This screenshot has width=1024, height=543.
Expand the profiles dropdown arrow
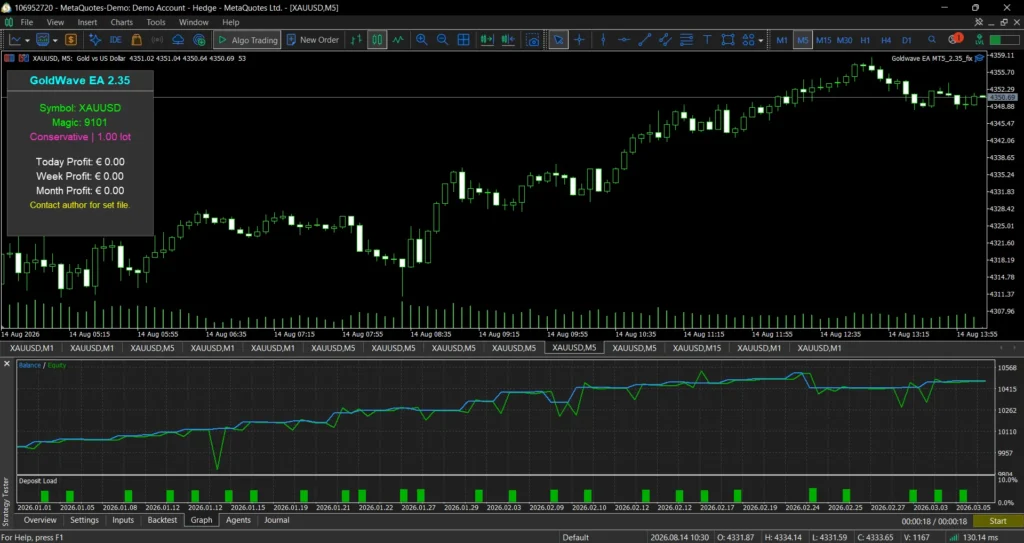pos(55,41)
